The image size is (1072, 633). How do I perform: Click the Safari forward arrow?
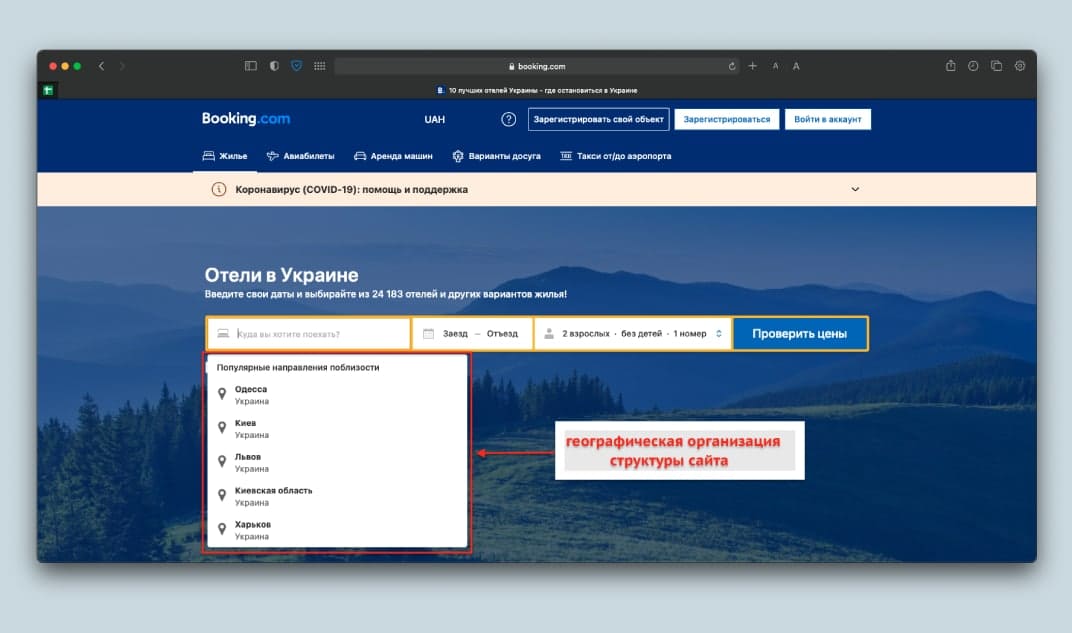point(122,66)
